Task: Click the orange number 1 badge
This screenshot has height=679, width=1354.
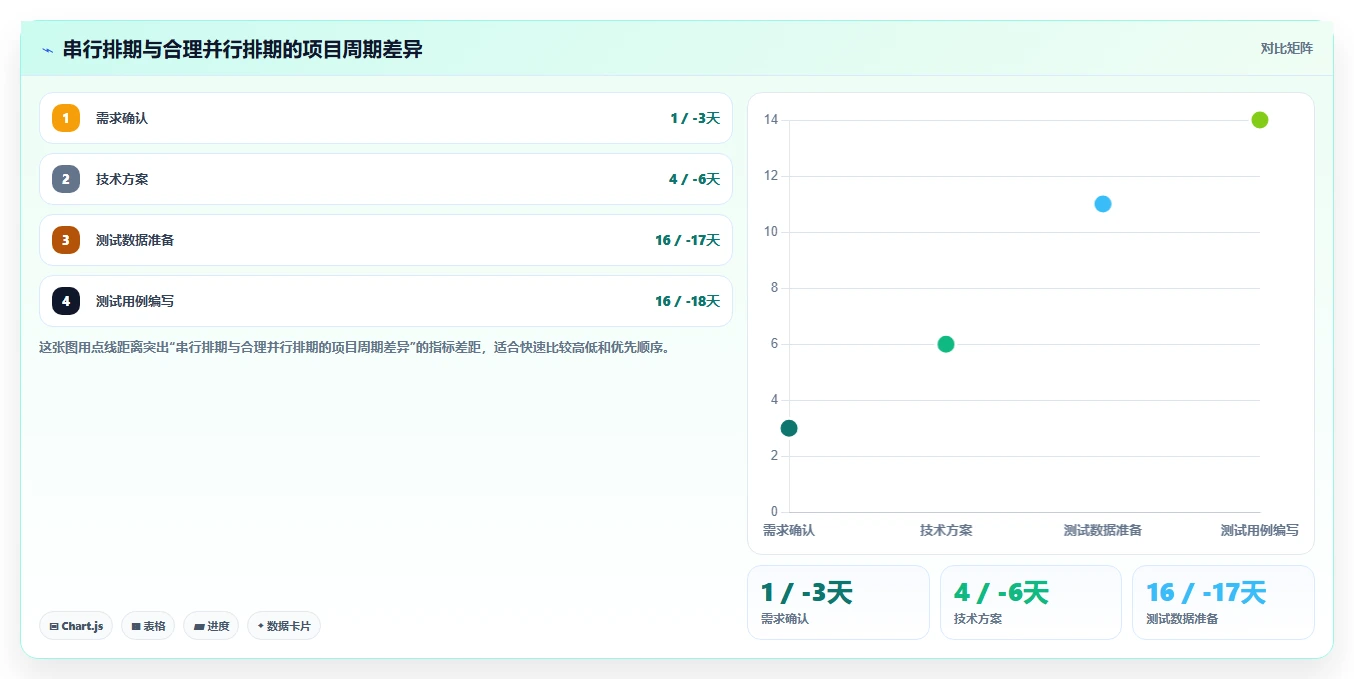Action: [66, 118]
